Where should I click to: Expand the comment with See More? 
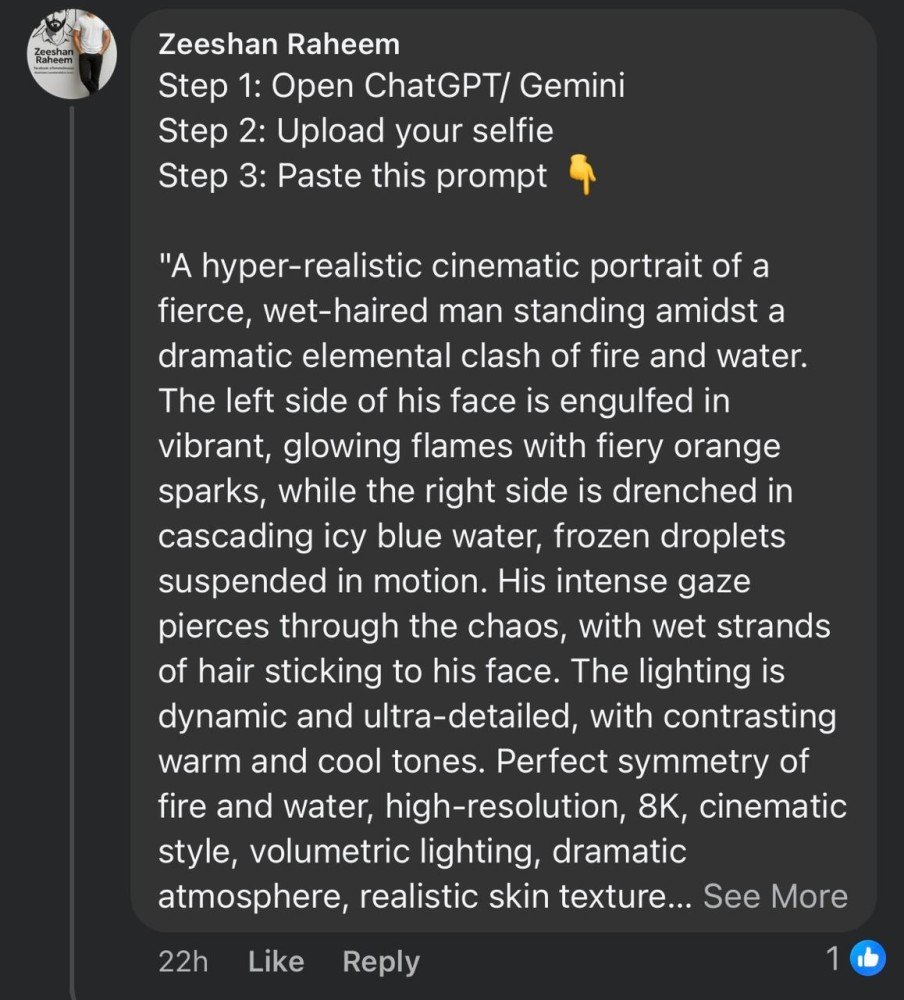click(775, 896)
